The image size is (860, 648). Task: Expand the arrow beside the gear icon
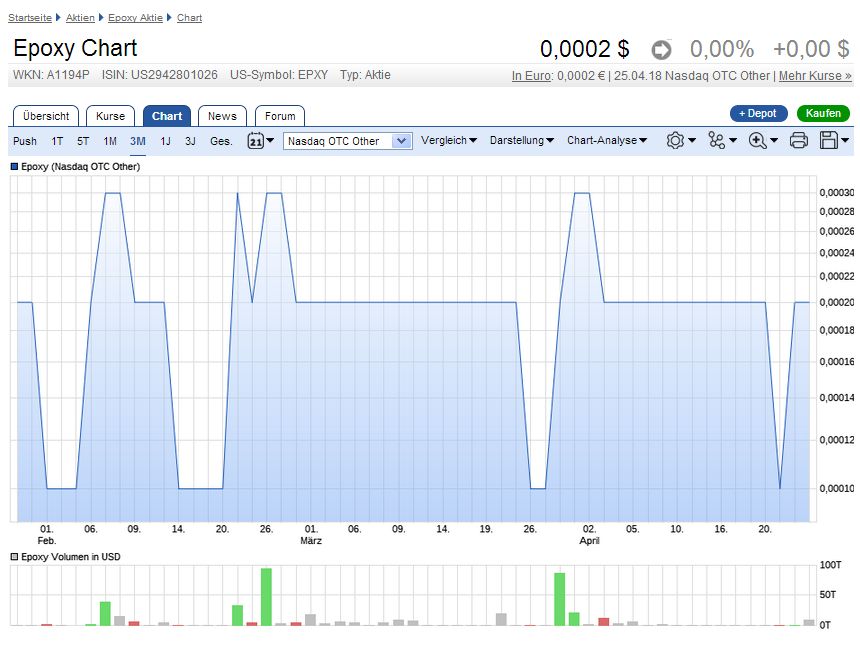tap(692, 140)
